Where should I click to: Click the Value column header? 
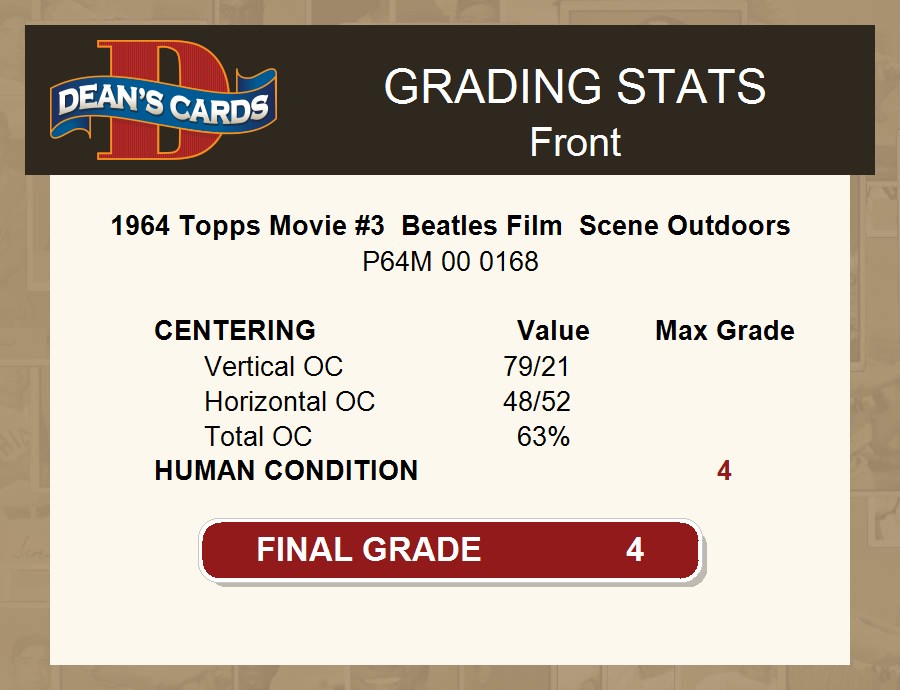point(553,331)
